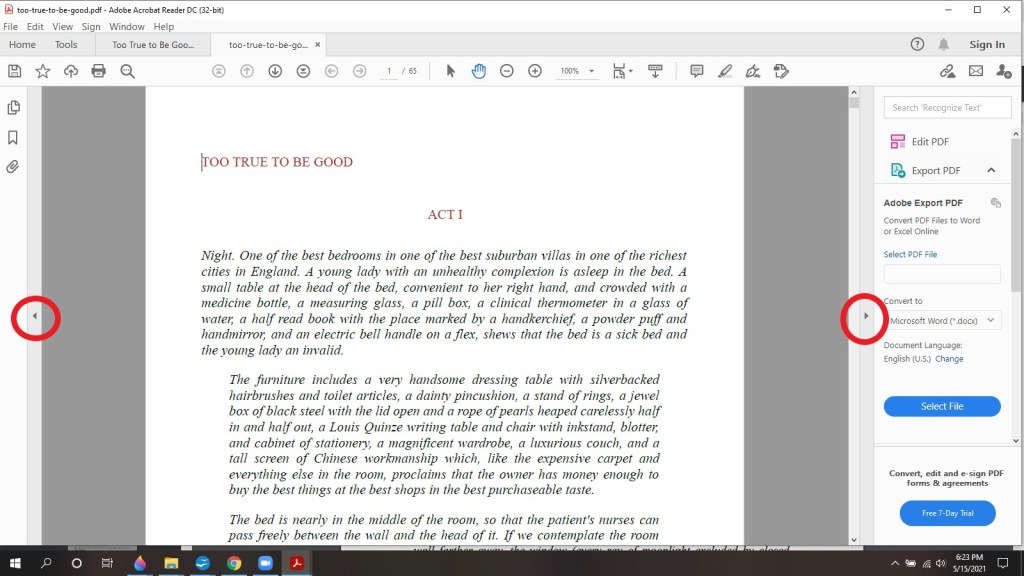The height and width of the screenshot is (576, 1024).
Task: Open the View menu
Action: [62, 27]
